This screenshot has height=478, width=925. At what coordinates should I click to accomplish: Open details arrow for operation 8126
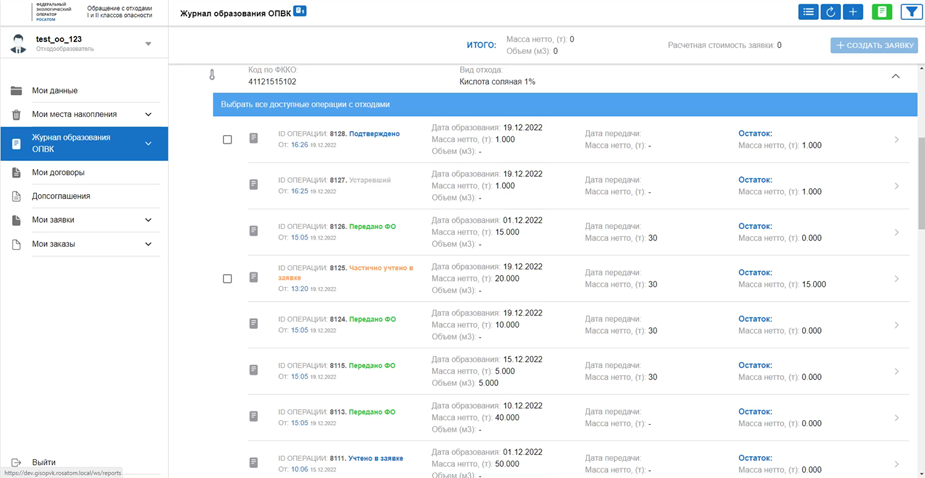(897, 233)
